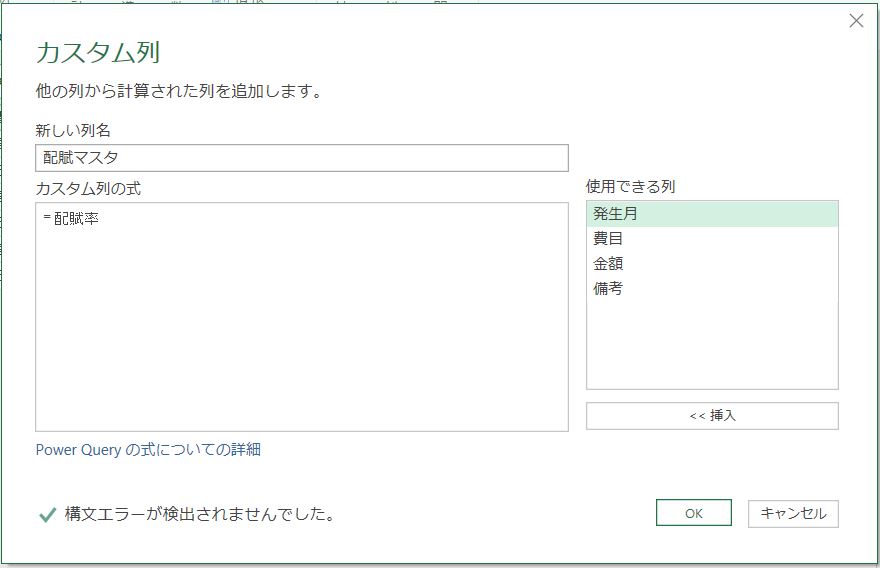Open Power Query の式についての詳細 link
880x568 pixels.
148,450
